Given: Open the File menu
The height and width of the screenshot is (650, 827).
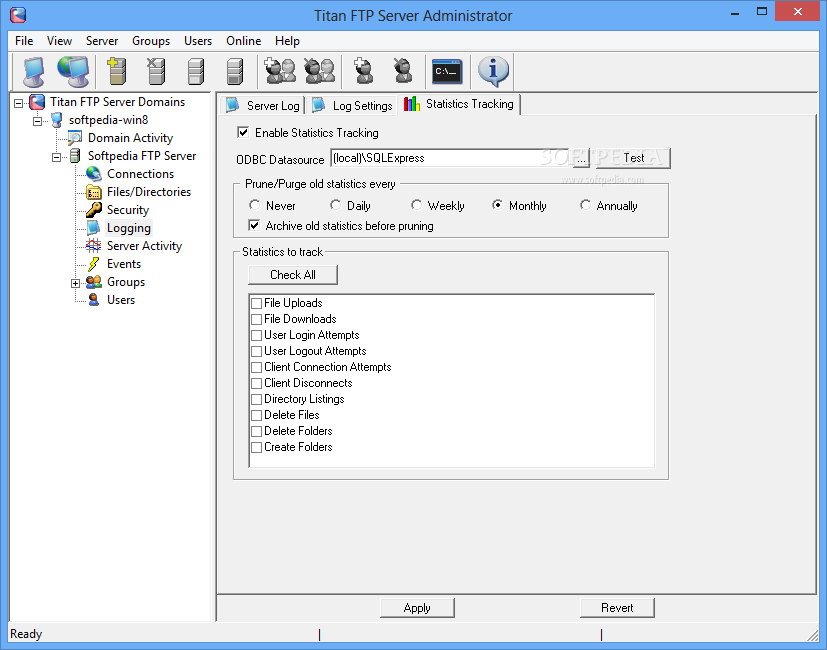Looking at the screenshot, I should click(24, 41).
